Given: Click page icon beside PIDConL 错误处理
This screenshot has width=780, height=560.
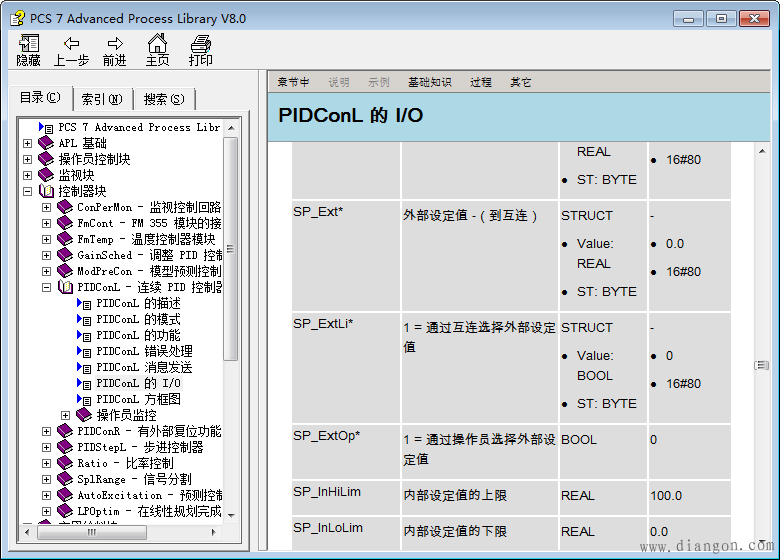Looking at the screenshot, I should [84, 351].
